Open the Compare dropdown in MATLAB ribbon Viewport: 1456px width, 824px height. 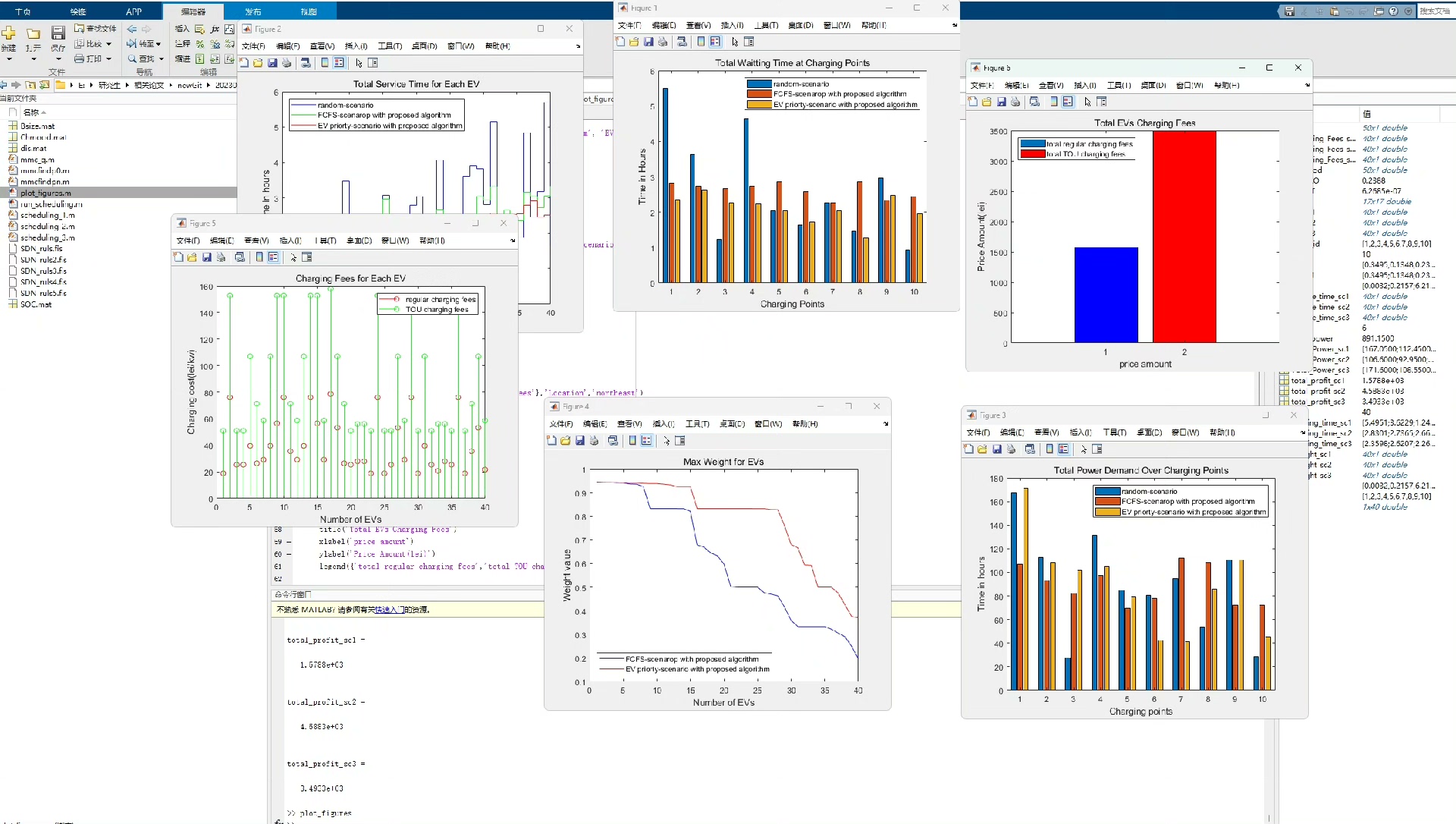[109, 44]
